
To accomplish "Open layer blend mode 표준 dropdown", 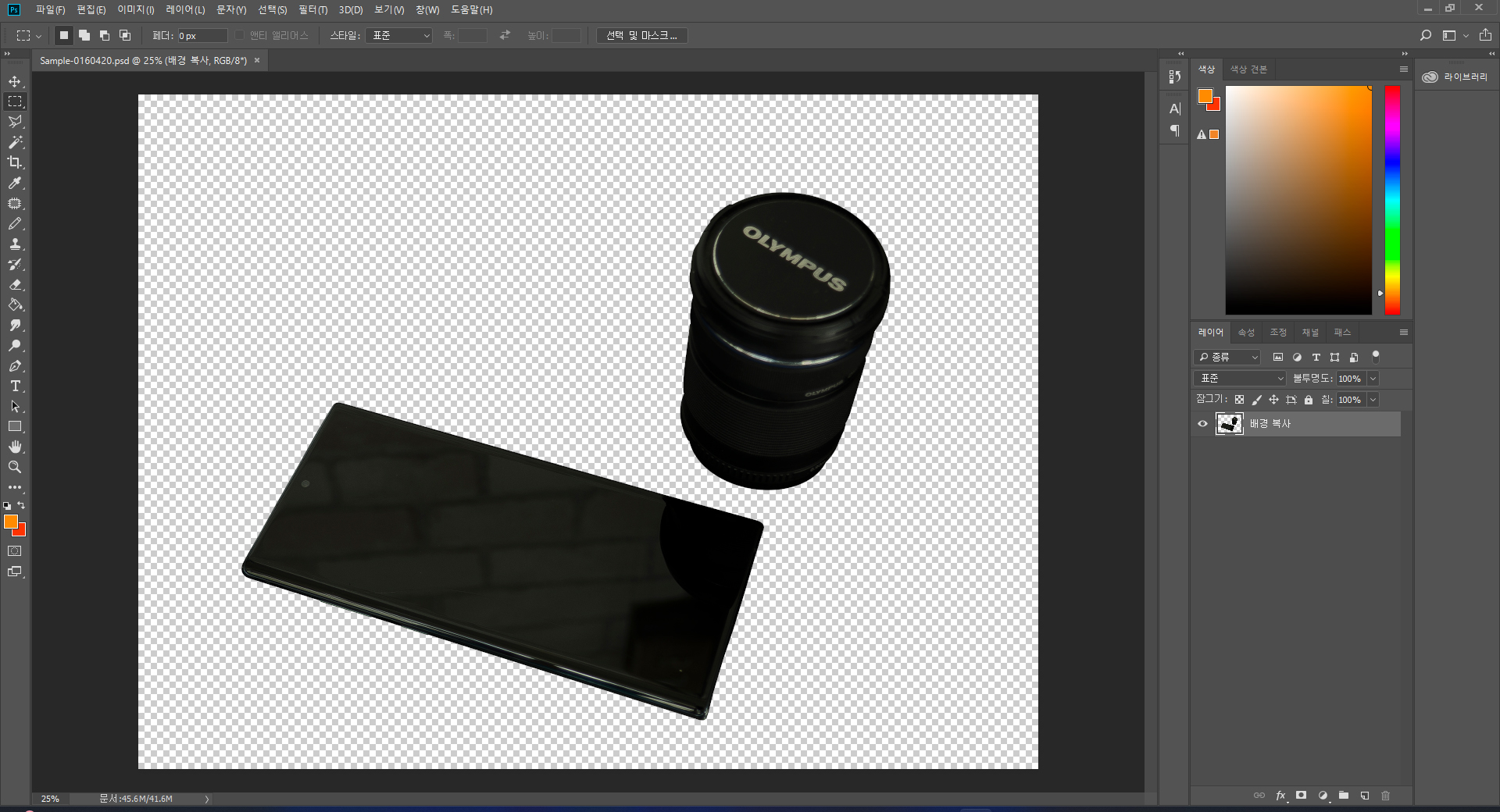I will (1239, 379).
